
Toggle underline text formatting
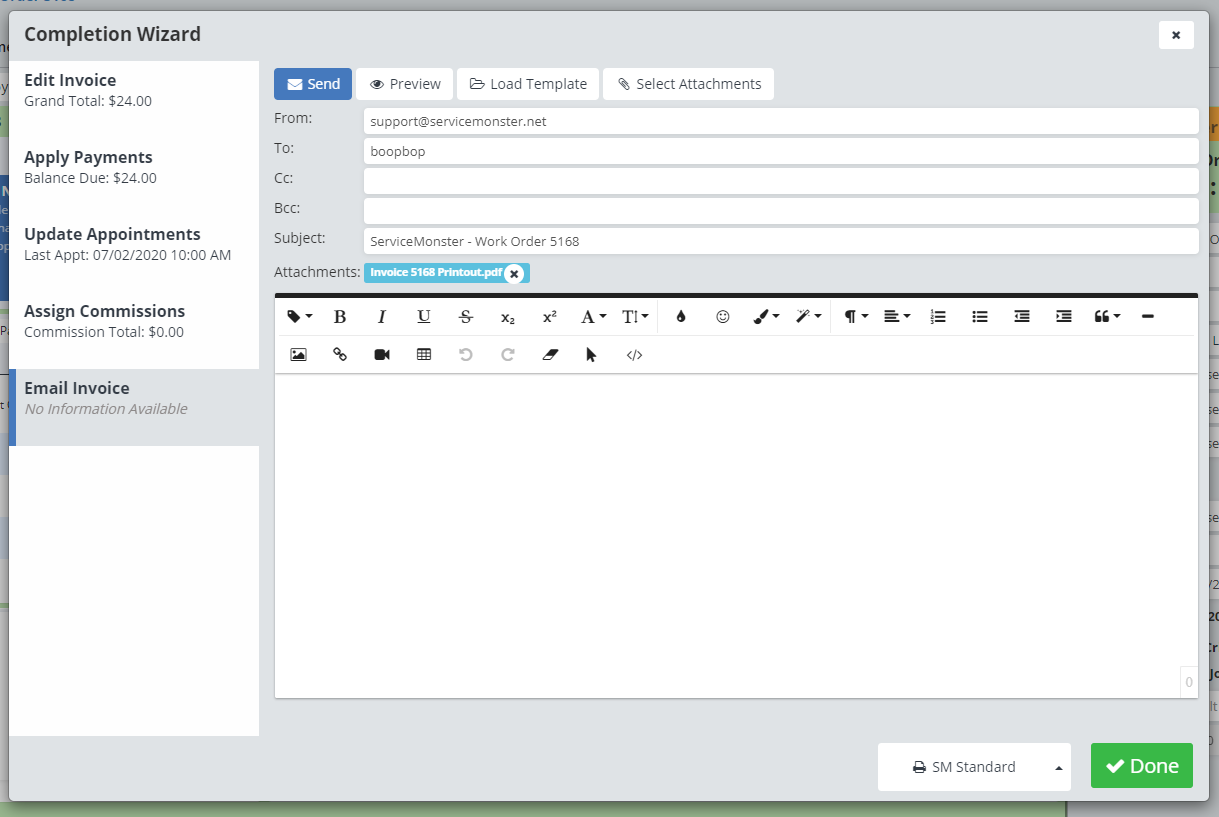click(424, 317)
